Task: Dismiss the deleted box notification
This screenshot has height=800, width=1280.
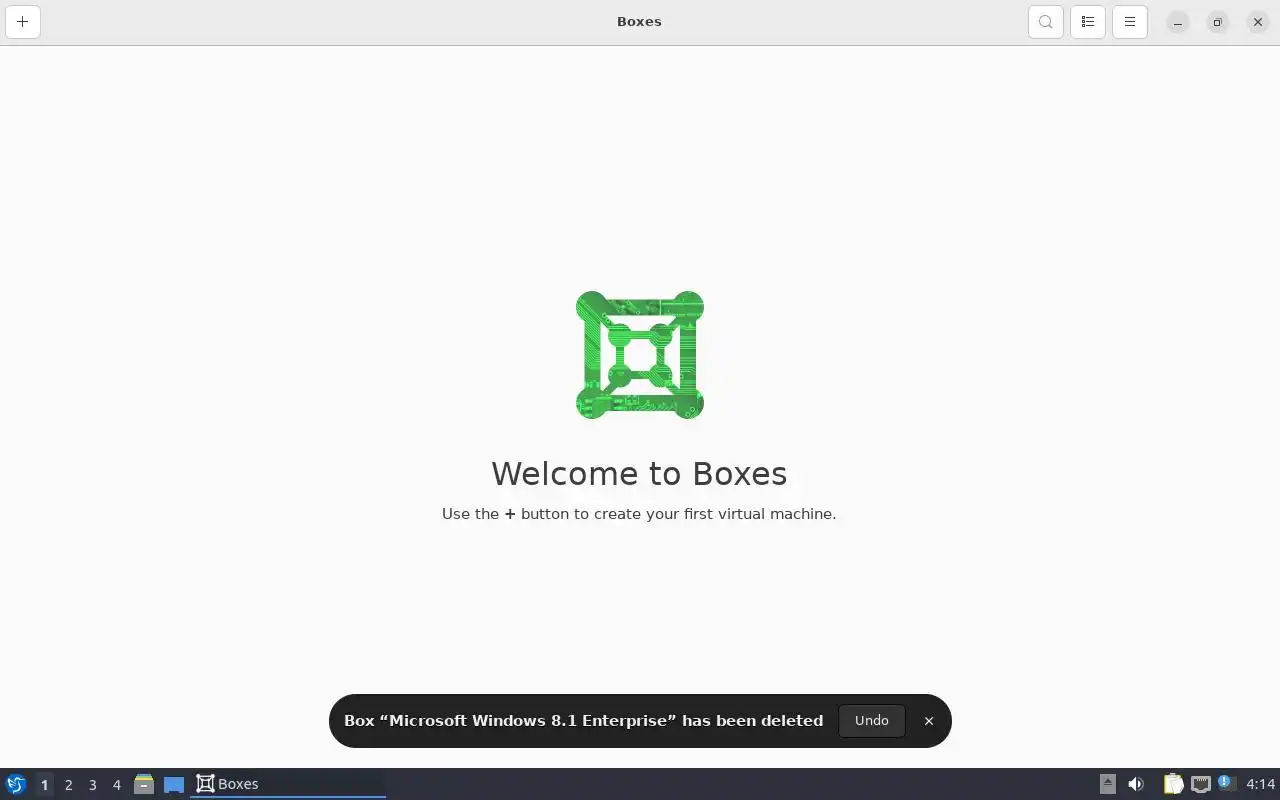Action: [x=929, y=720]
